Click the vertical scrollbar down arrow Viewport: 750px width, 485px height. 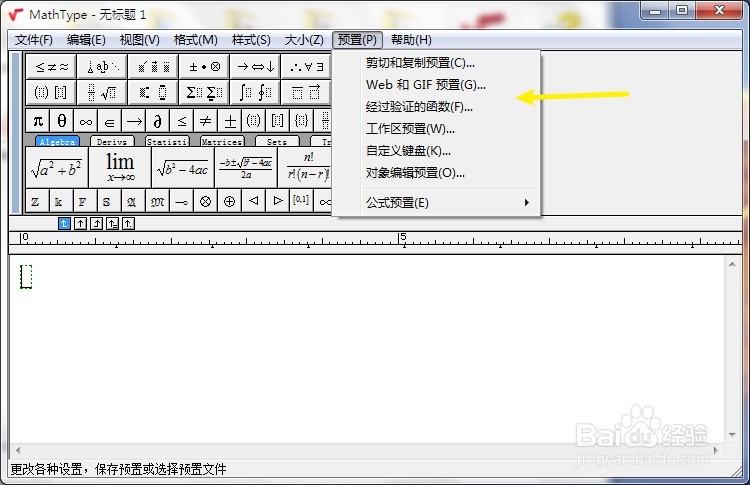[732, 434]
